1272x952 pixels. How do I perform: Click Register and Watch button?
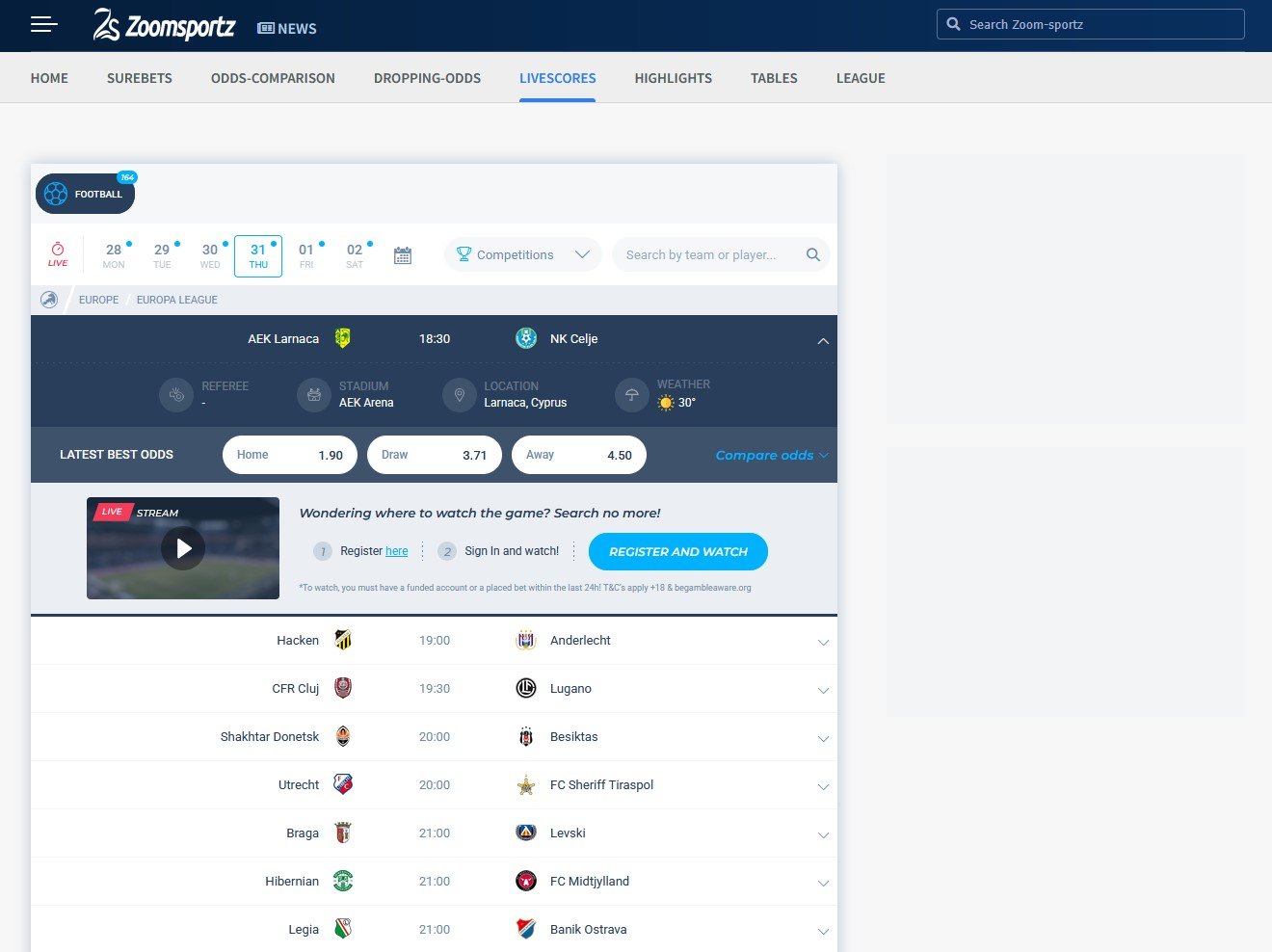click(678, 551)
